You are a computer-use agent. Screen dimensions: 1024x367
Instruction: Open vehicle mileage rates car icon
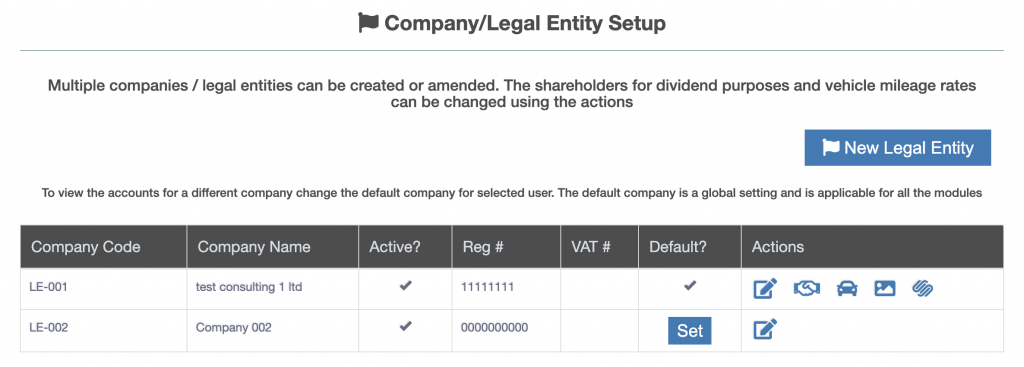[846, 288]
